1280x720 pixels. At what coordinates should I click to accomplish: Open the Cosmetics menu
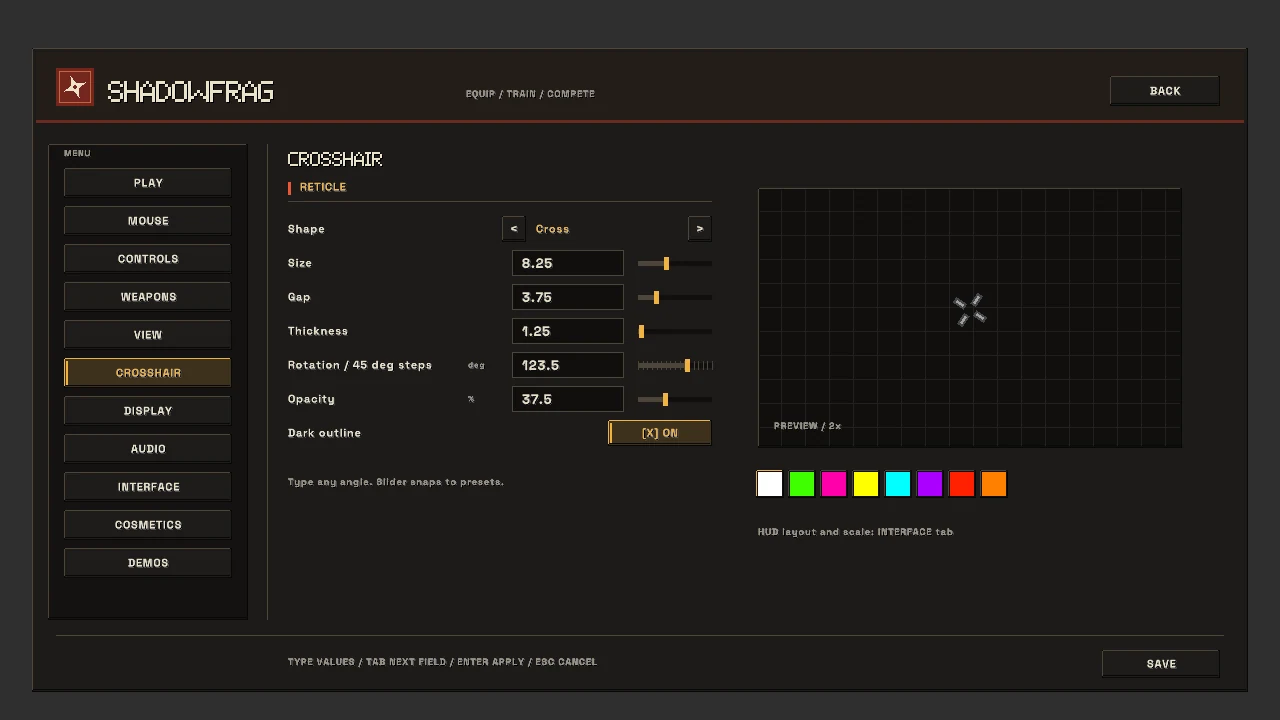click(148, 525)
